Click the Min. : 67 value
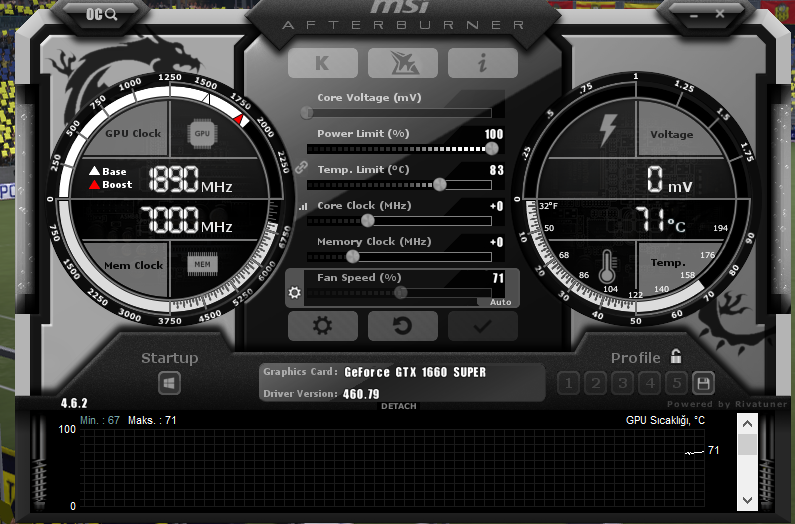The width and height of the screenshot is (795, 524). coord(100,420)
